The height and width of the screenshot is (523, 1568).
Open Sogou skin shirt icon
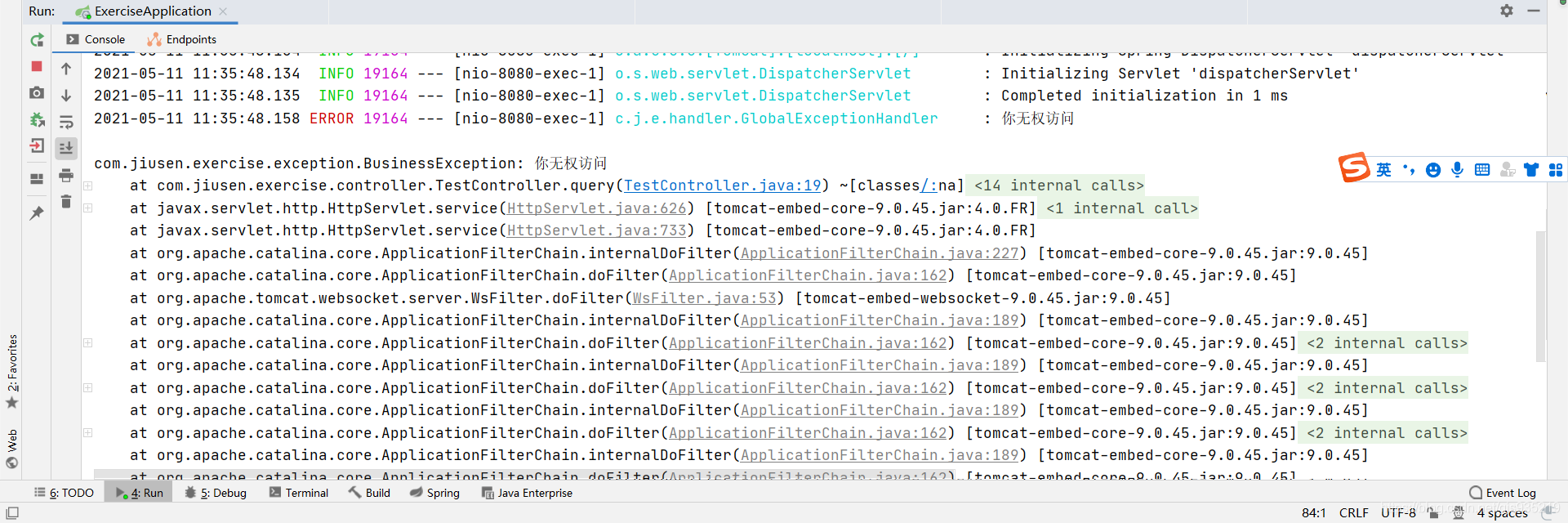[1531, 170]
